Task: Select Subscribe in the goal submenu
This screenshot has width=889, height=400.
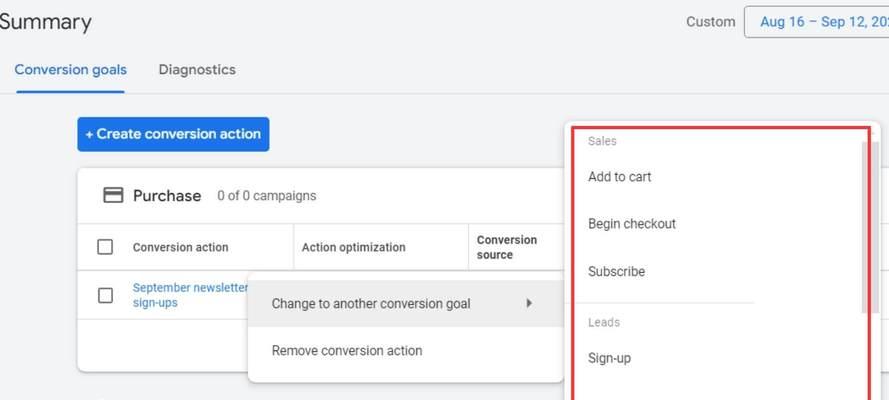Action: coord(616,271)
